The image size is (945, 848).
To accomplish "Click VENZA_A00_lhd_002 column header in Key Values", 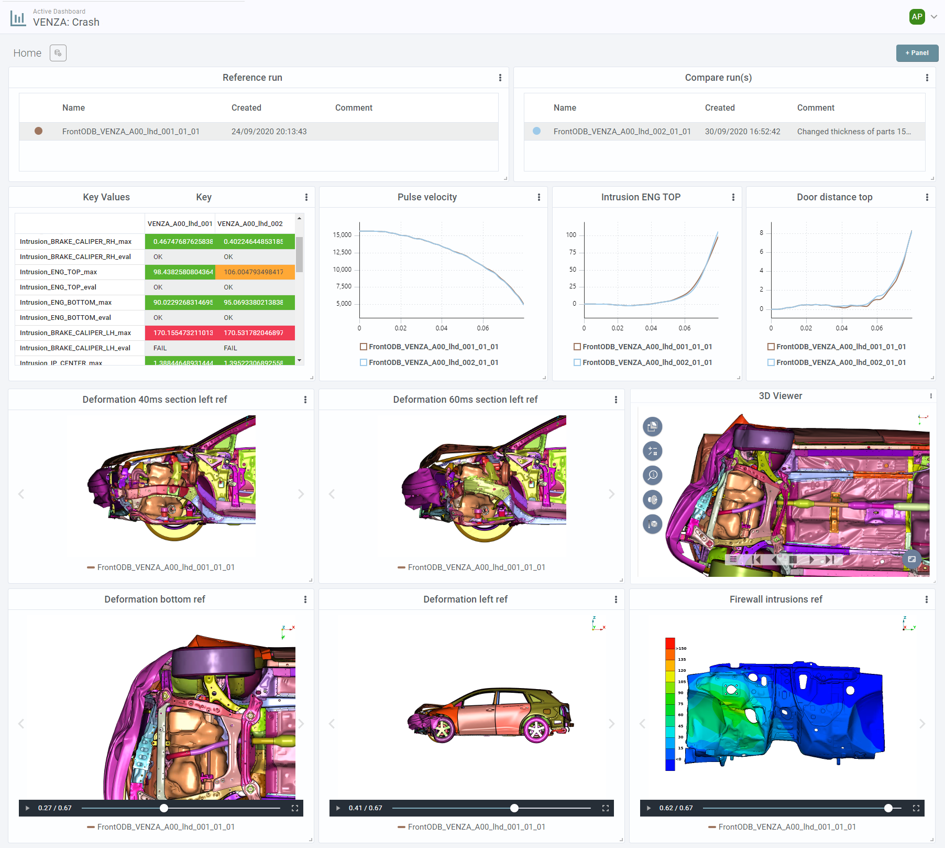I will click(x=250, y=224).
